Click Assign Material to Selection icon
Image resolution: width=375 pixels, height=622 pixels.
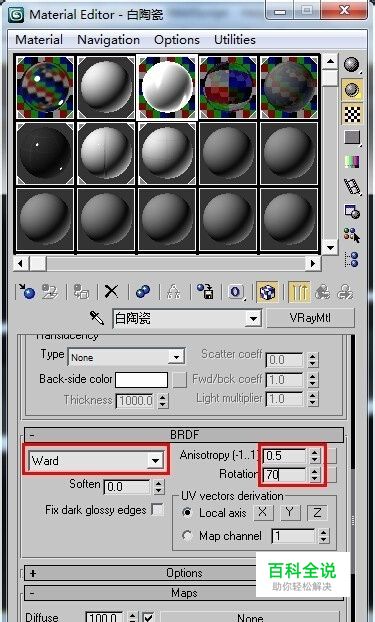point(81,292)
